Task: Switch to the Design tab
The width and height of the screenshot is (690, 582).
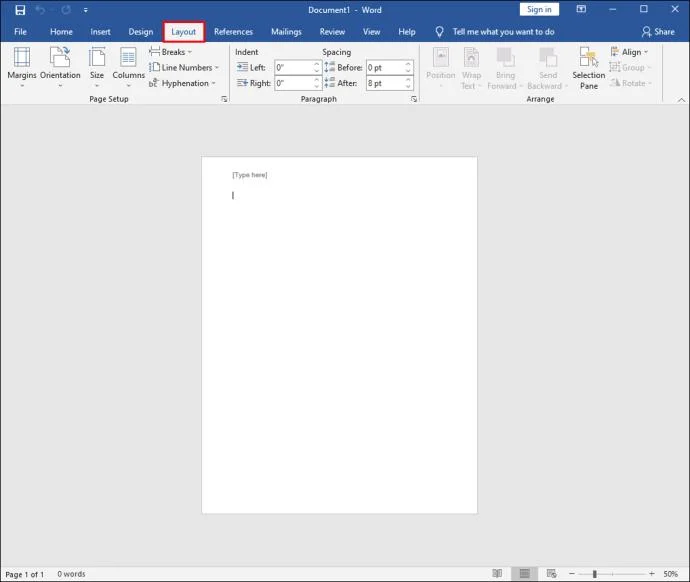Action: click(141, 32)
